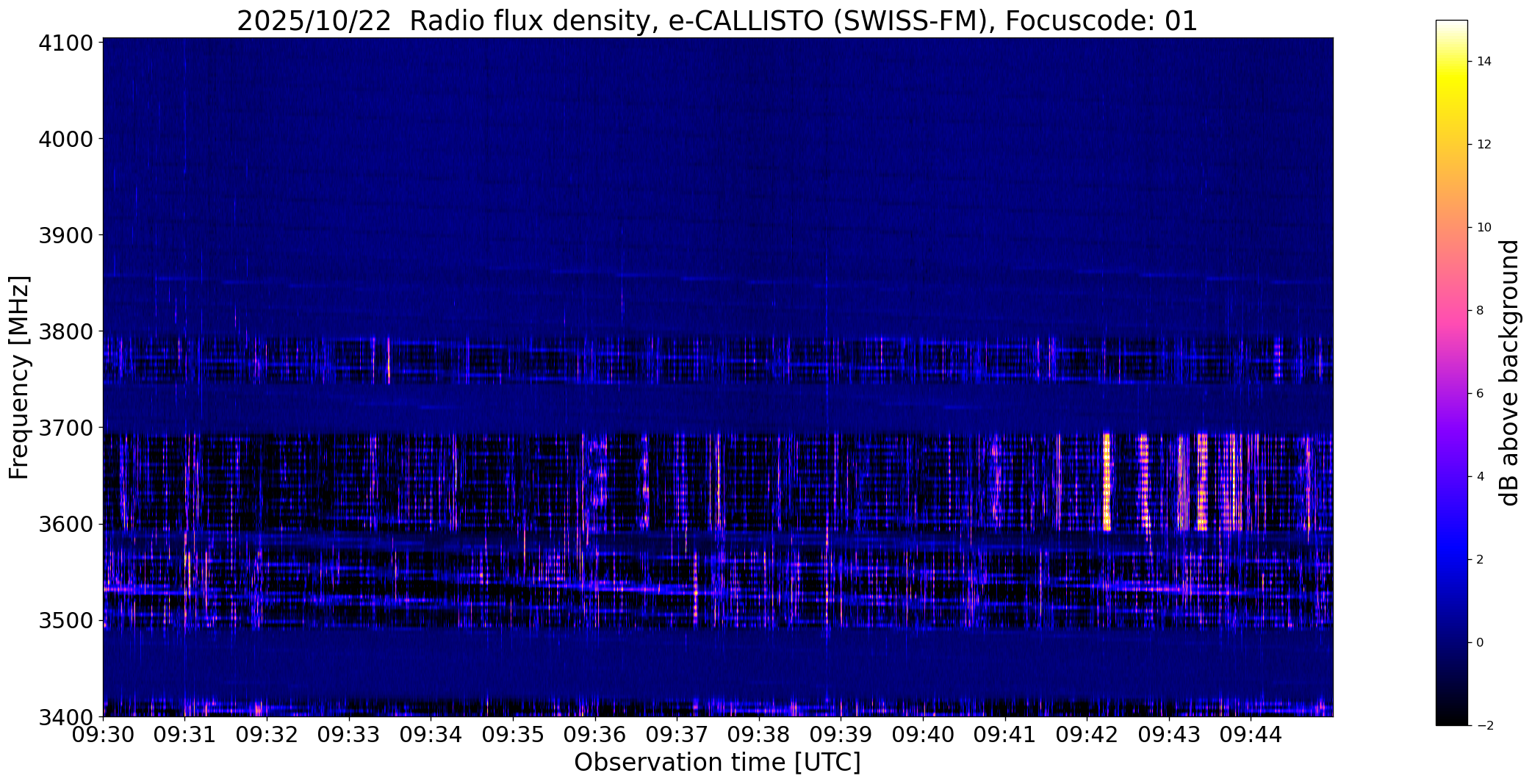Click the 09:34 time tick label
1532x784 pixels.
[x=431, y=735]
